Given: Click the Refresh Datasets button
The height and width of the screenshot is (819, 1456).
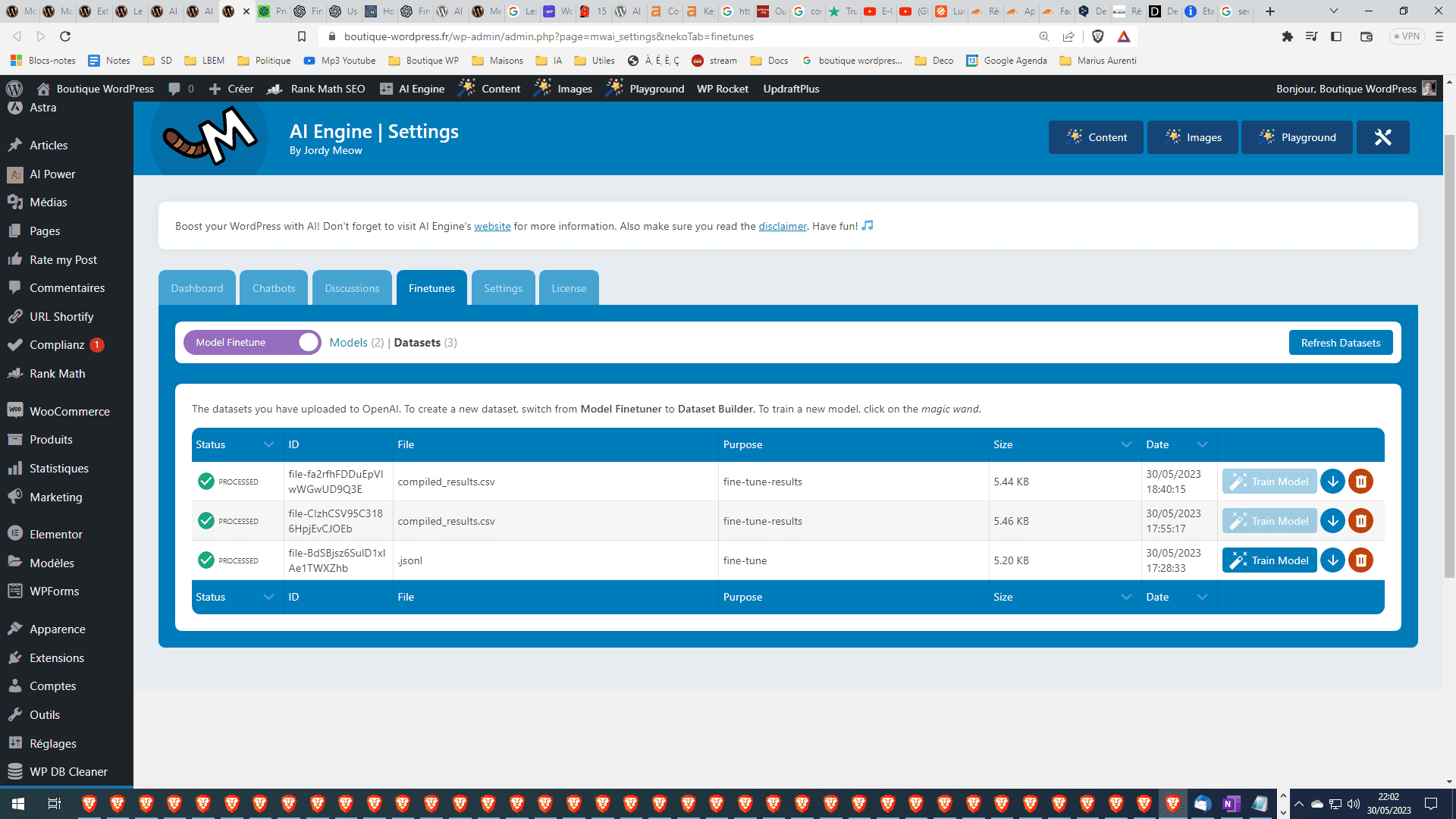Looking at the screenshot, I should (1340, 342).
